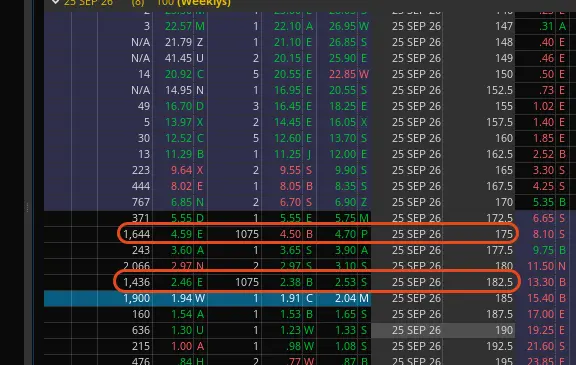Click call ask 4.70 on the 175 row
576x365 pixels.
(345, 234)
